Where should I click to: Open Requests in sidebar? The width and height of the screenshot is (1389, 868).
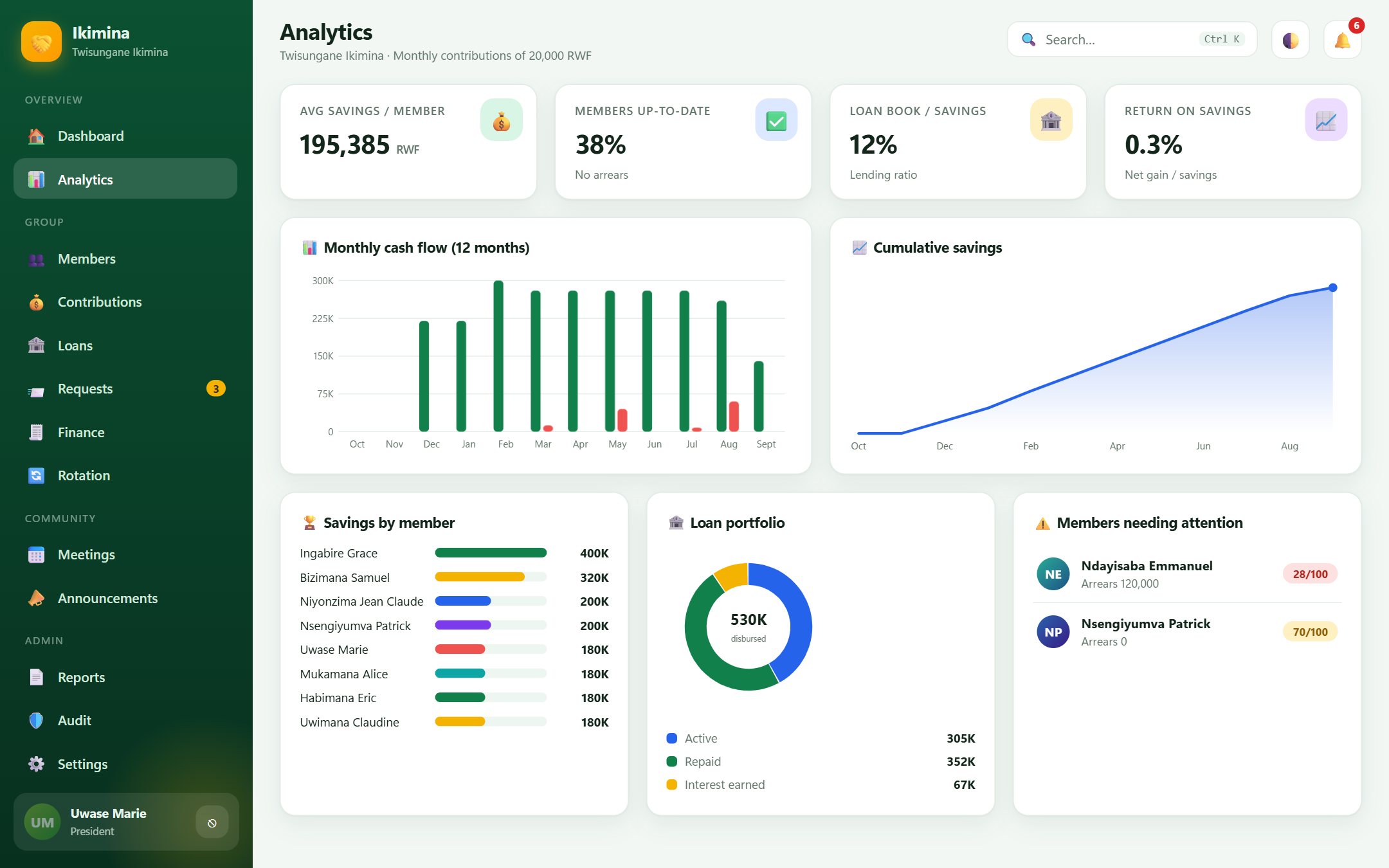(x=125, y=388)
